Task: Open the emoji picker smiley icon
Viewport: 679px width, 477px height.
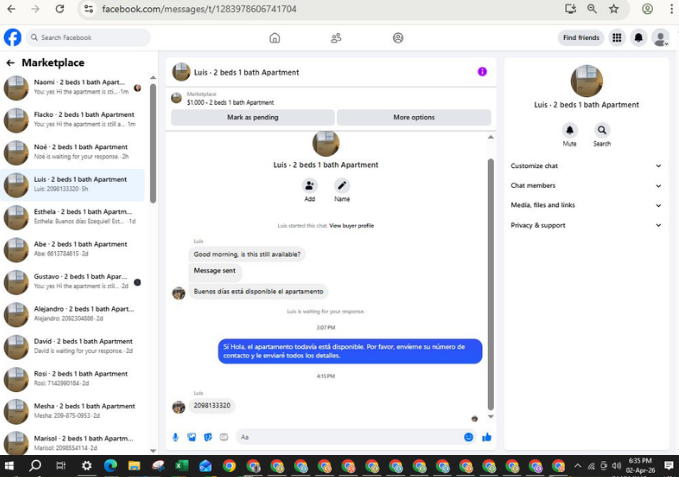Action: tap(469, 437)
